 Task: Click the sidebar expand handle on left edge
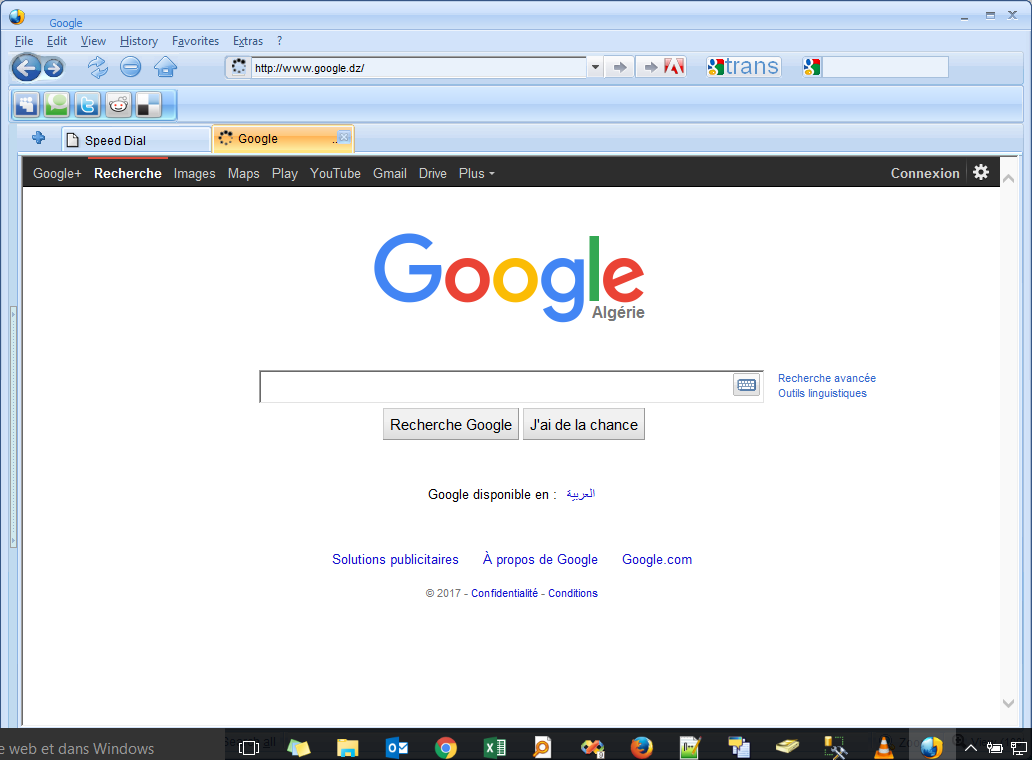13,428
